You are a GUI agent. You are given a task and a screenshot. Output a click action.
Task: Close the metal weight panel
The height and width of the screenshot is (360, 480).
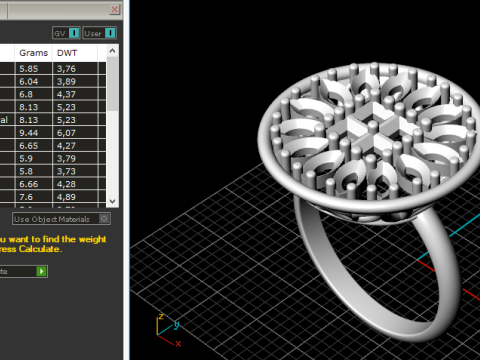(115, 9)
